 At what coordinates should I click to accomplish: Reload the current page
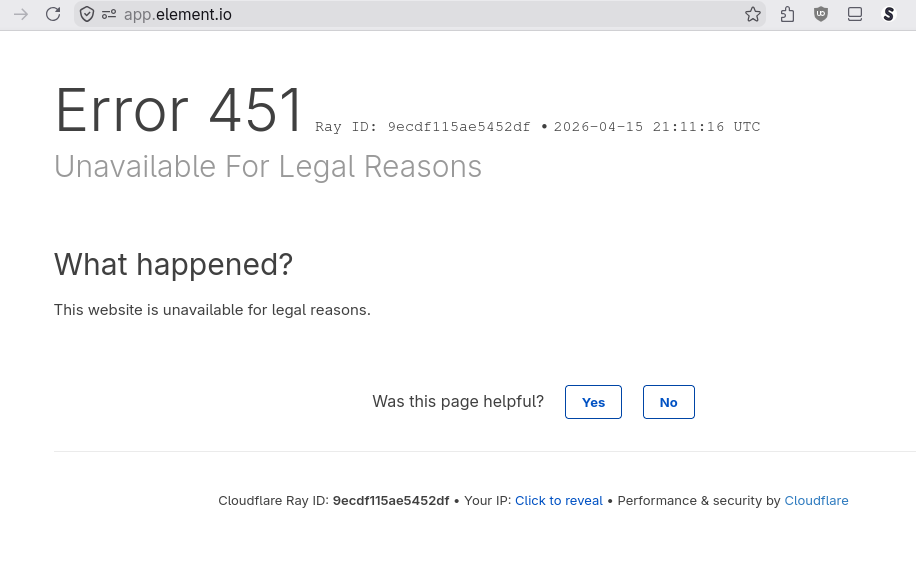pyautogui.click(x=53, y=14)
